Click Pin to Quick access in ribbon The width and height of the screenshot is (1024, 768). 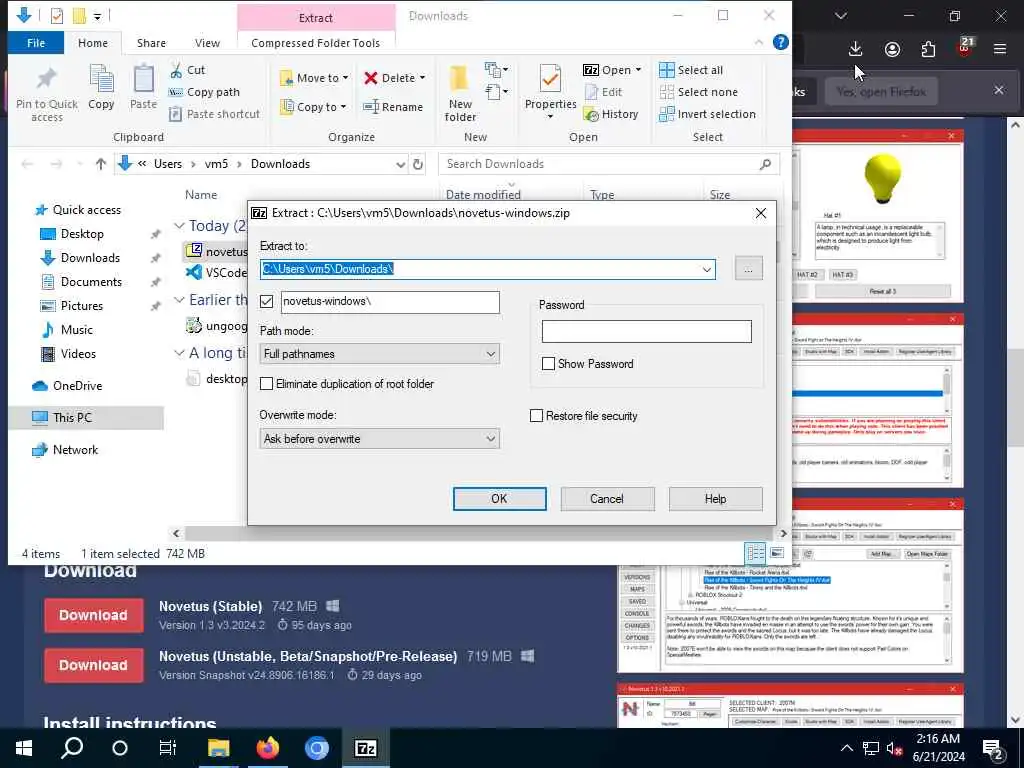(x=46, y=94)
